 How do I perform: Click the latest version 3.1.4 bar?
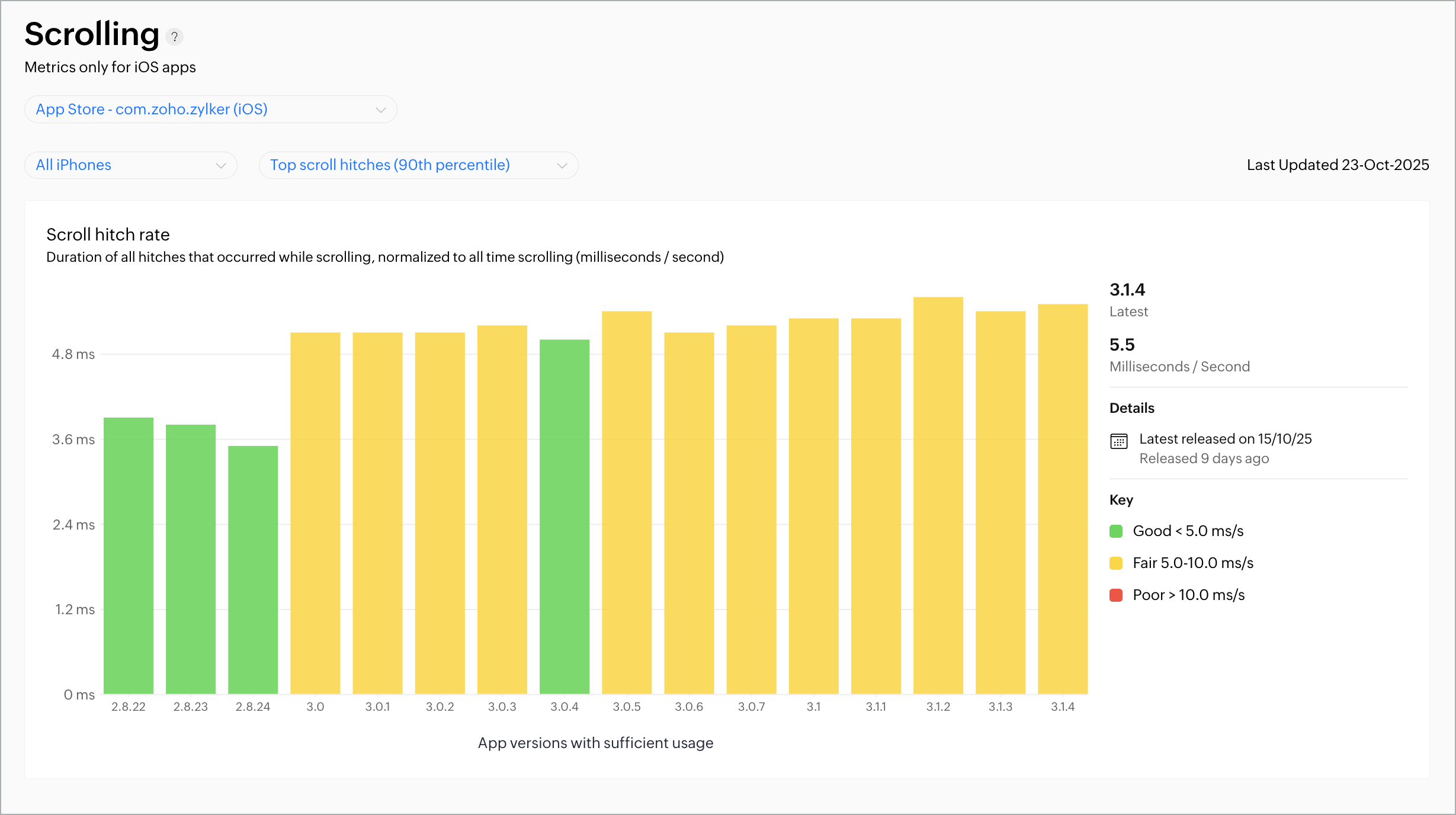point(1063,499)
